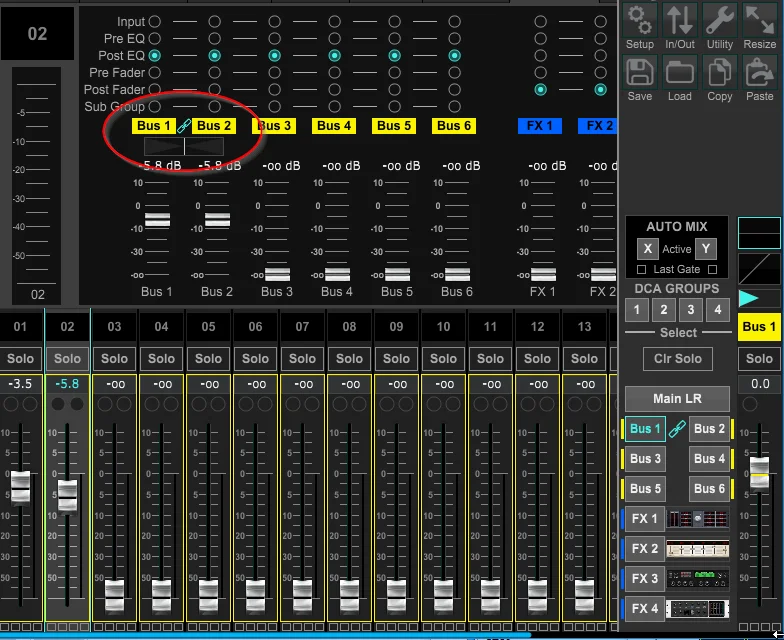
Task: Click the Resize arrows icon
Action: 760,20
